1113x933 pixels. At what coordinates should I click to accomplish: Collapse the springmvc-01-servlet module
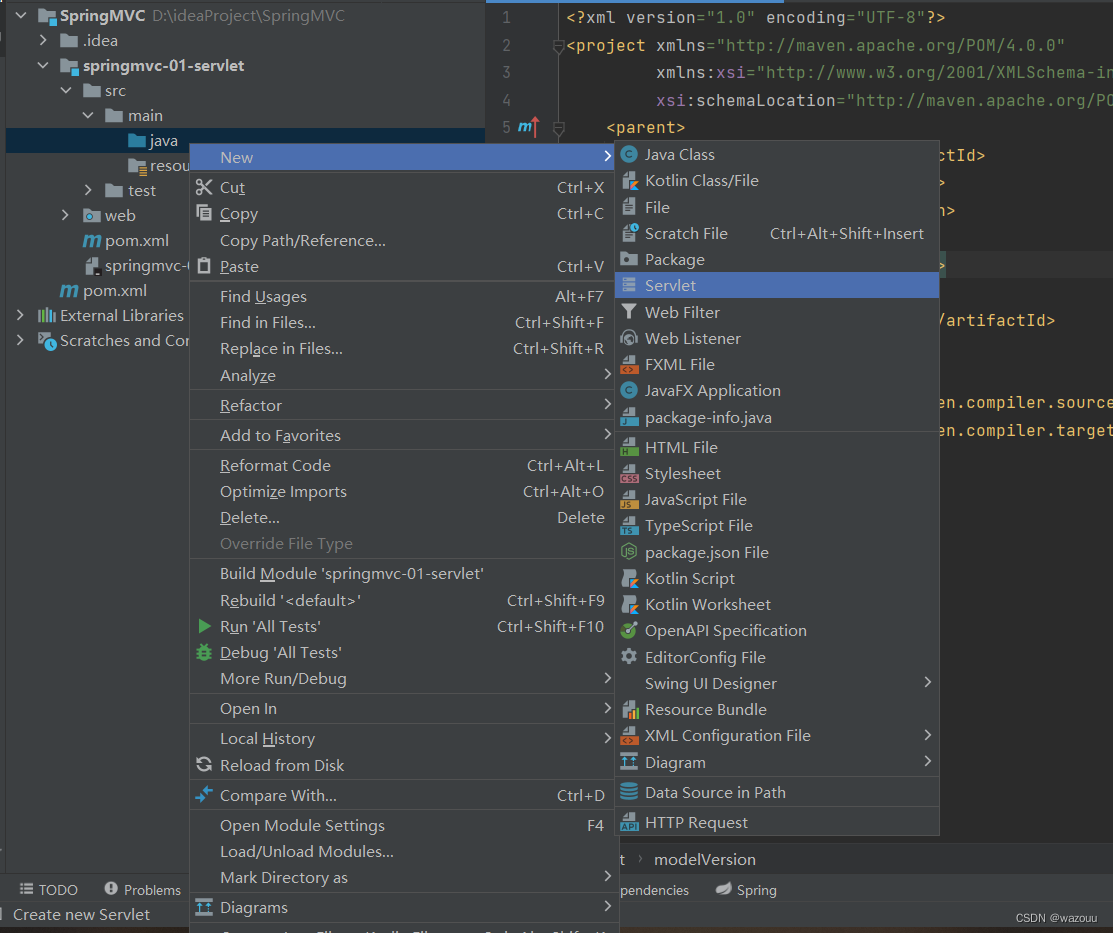point(43,65)
